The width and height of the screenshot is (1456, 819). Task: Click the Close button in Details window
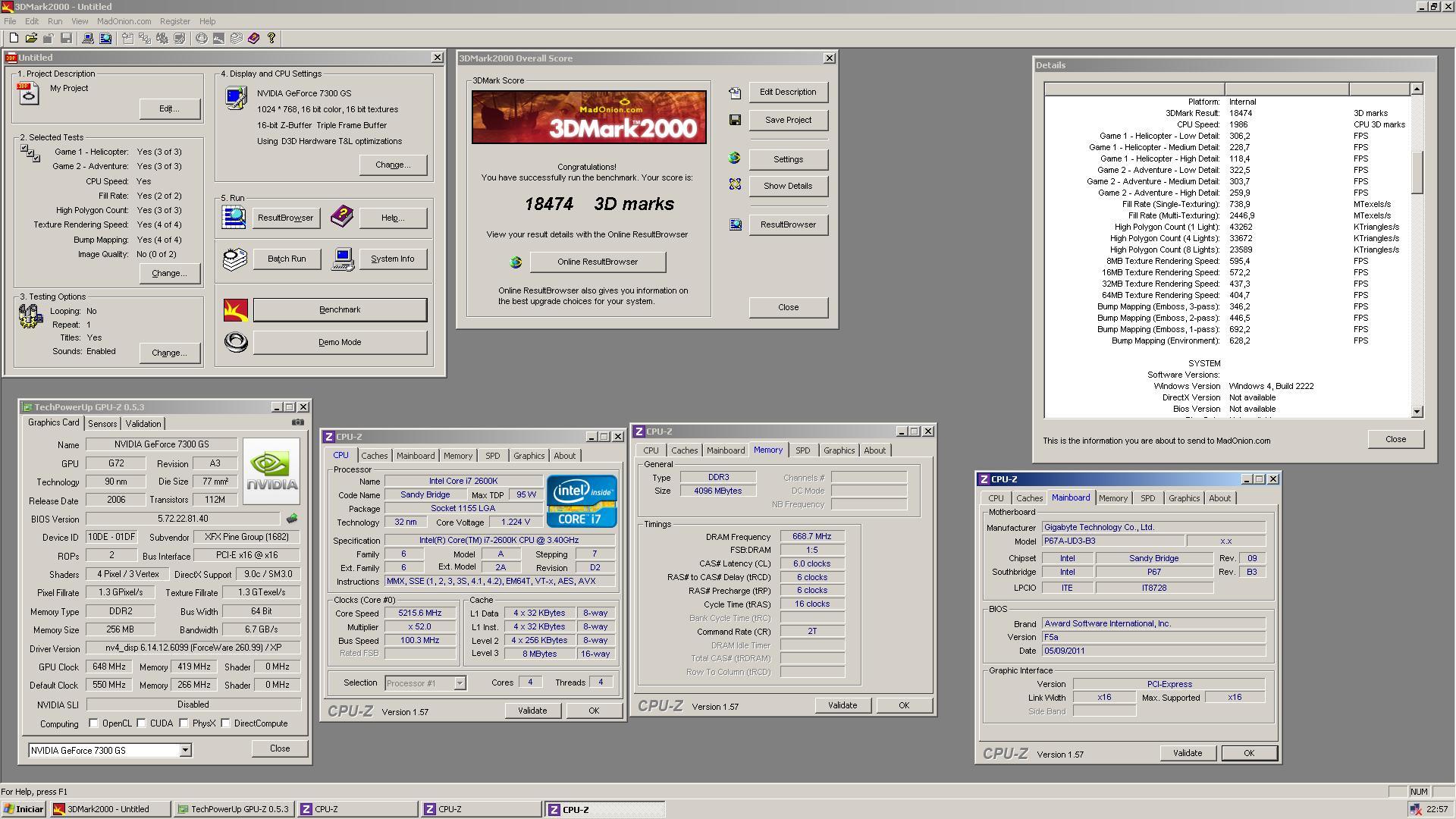pos(1395,439)
